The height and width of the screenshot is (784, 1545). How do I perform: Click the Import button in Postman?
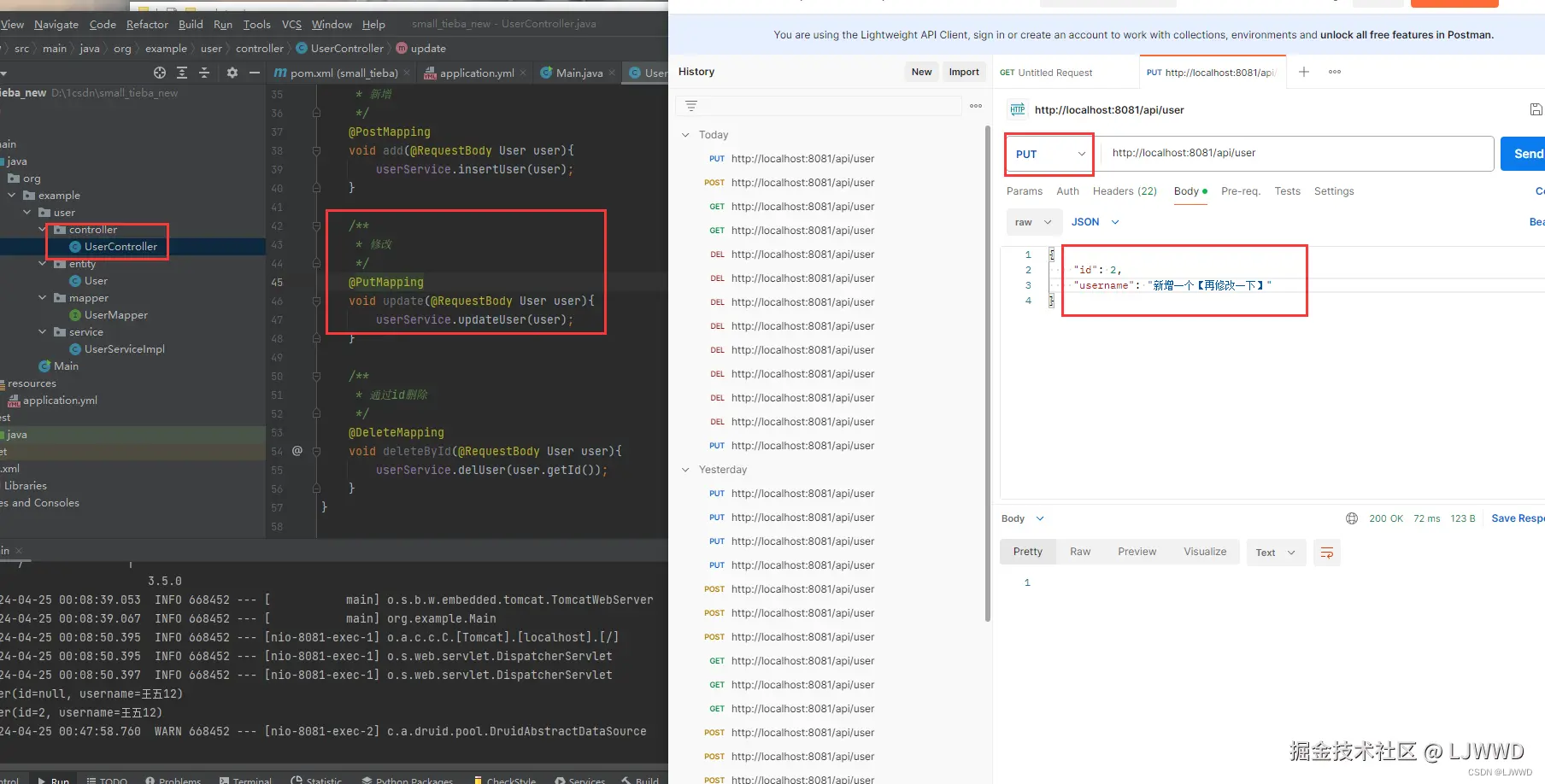(x=964, y=72)
